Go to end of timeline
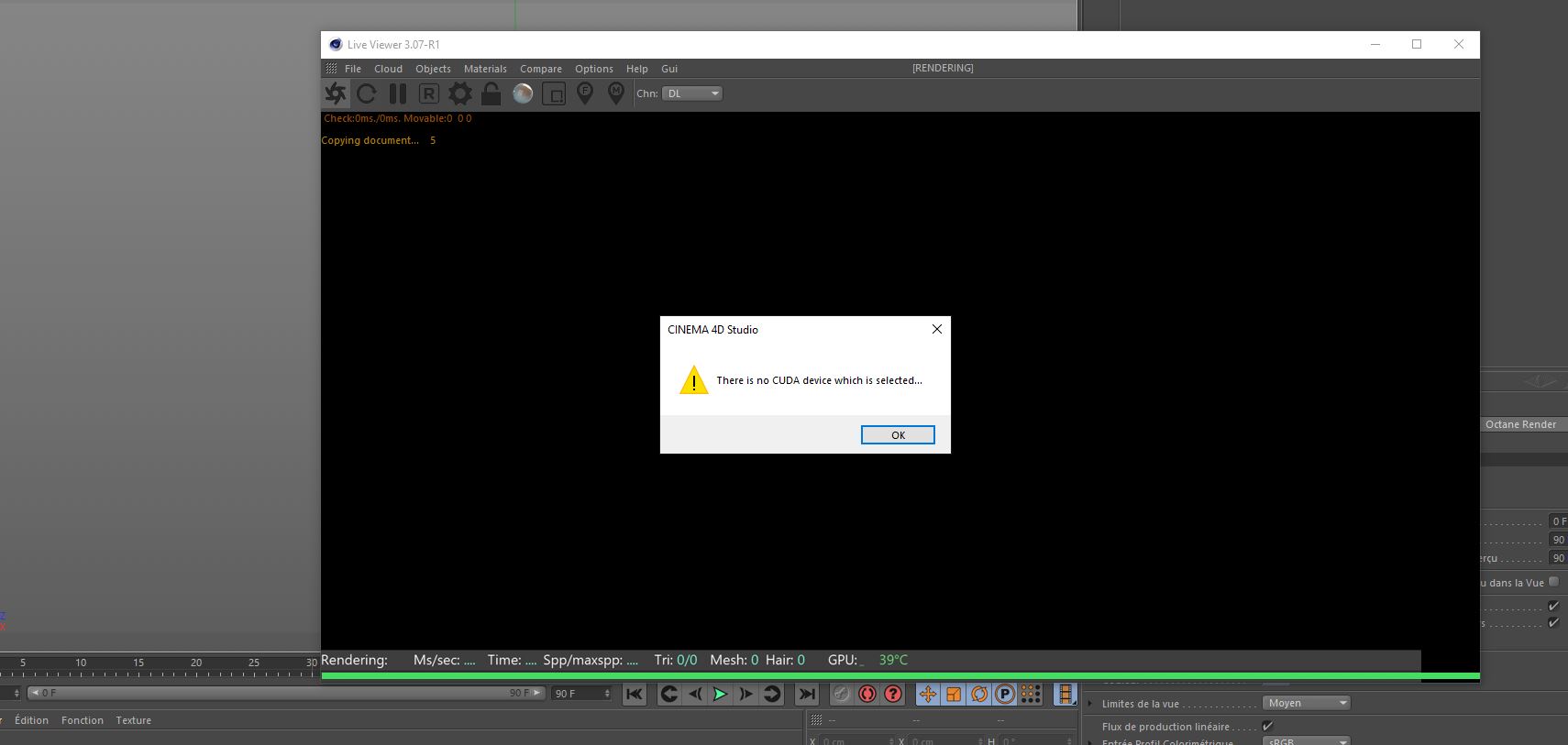1568x745 pixels. coord(807,695)
